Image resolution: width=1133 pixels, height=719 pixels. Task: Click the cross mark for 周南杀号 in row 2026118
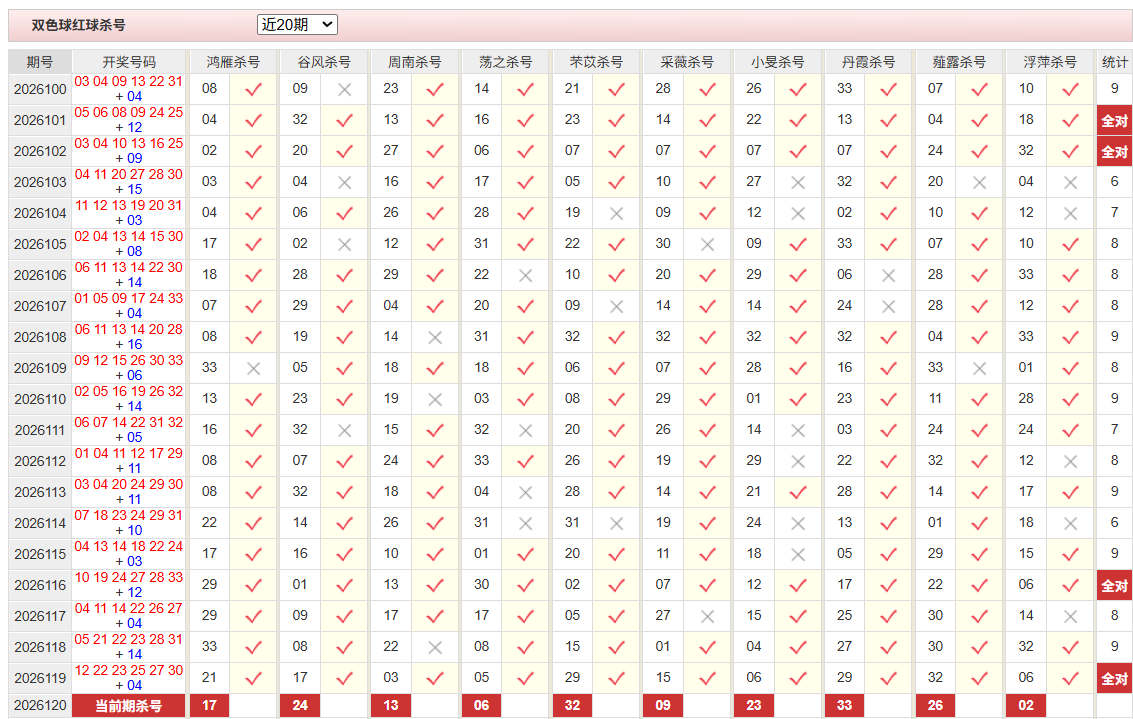coord(435,647)
